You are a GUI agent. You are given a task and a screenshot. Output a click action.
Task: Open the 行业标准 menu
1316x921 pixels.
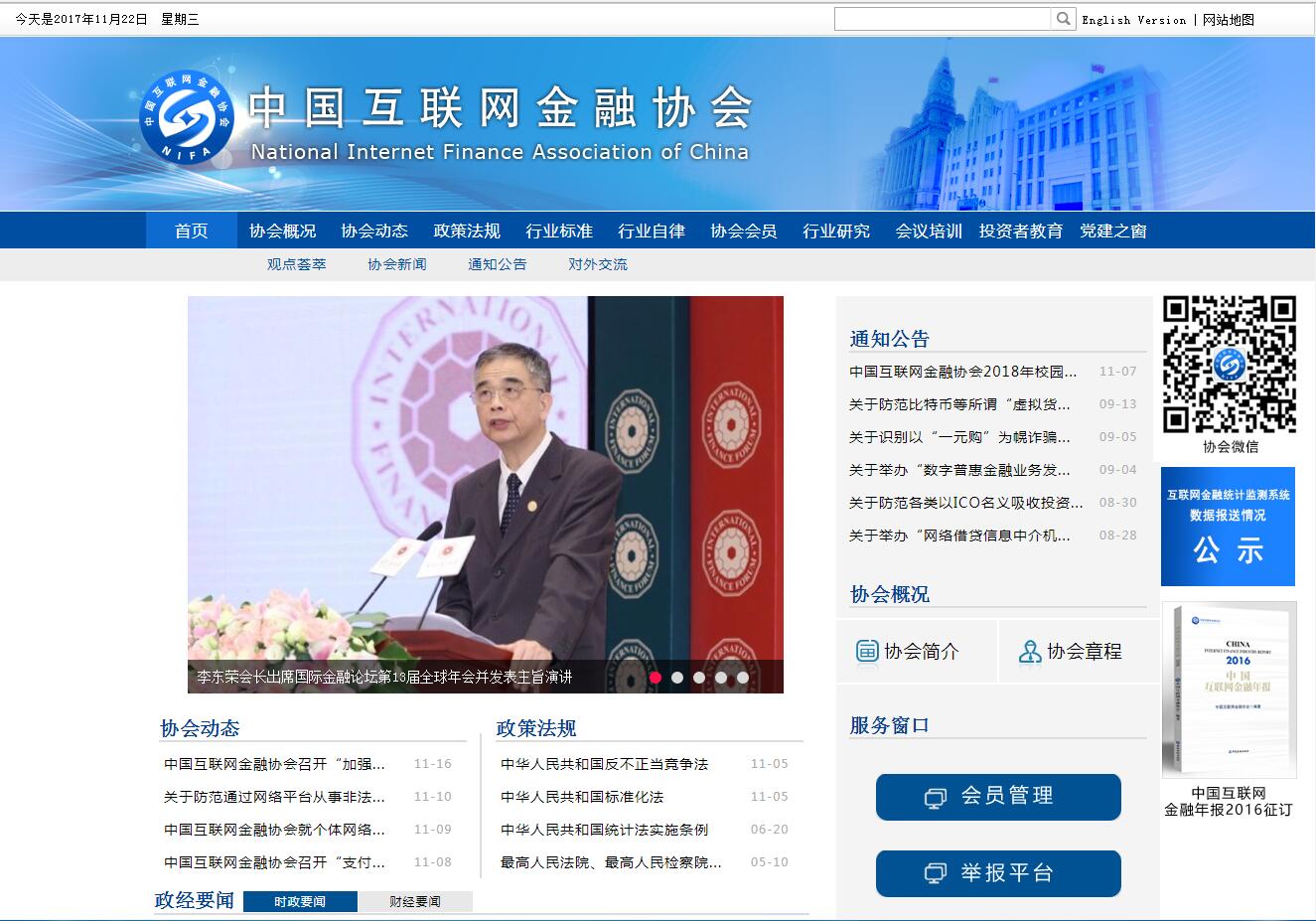[559, 230]
